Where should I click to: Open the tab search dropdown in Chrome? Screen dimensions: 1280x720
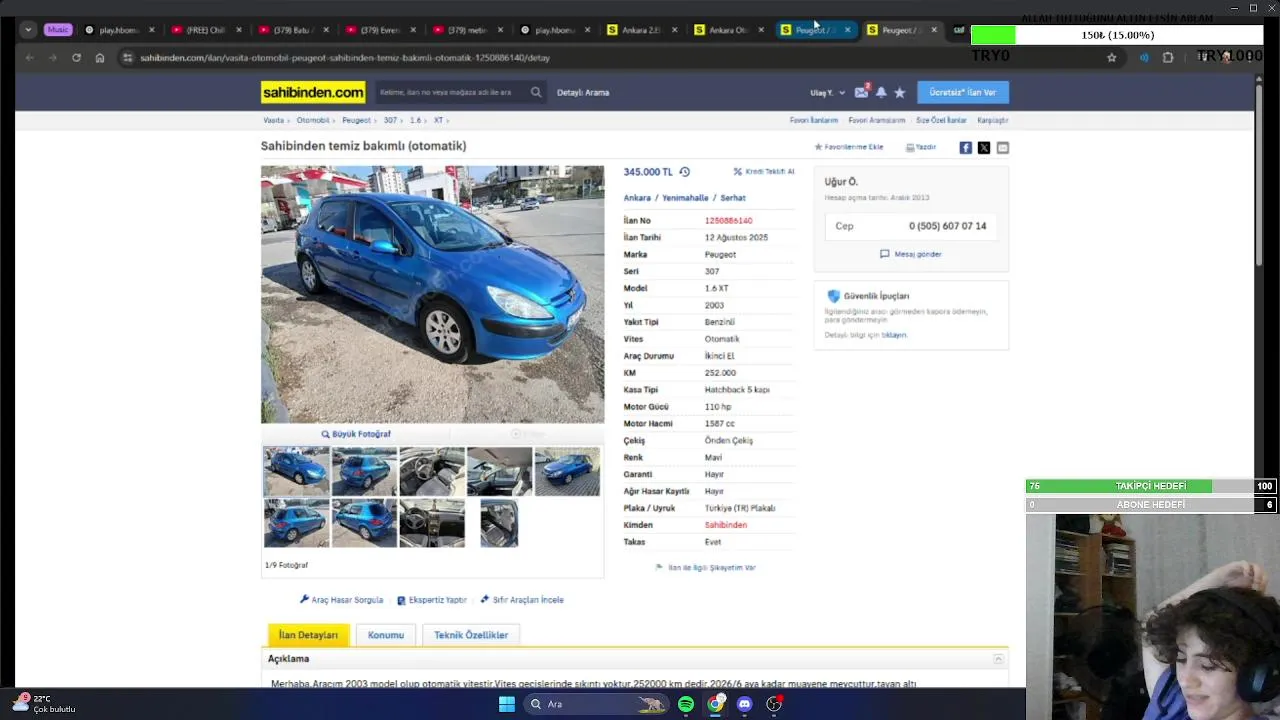click(x=28, y=30)
